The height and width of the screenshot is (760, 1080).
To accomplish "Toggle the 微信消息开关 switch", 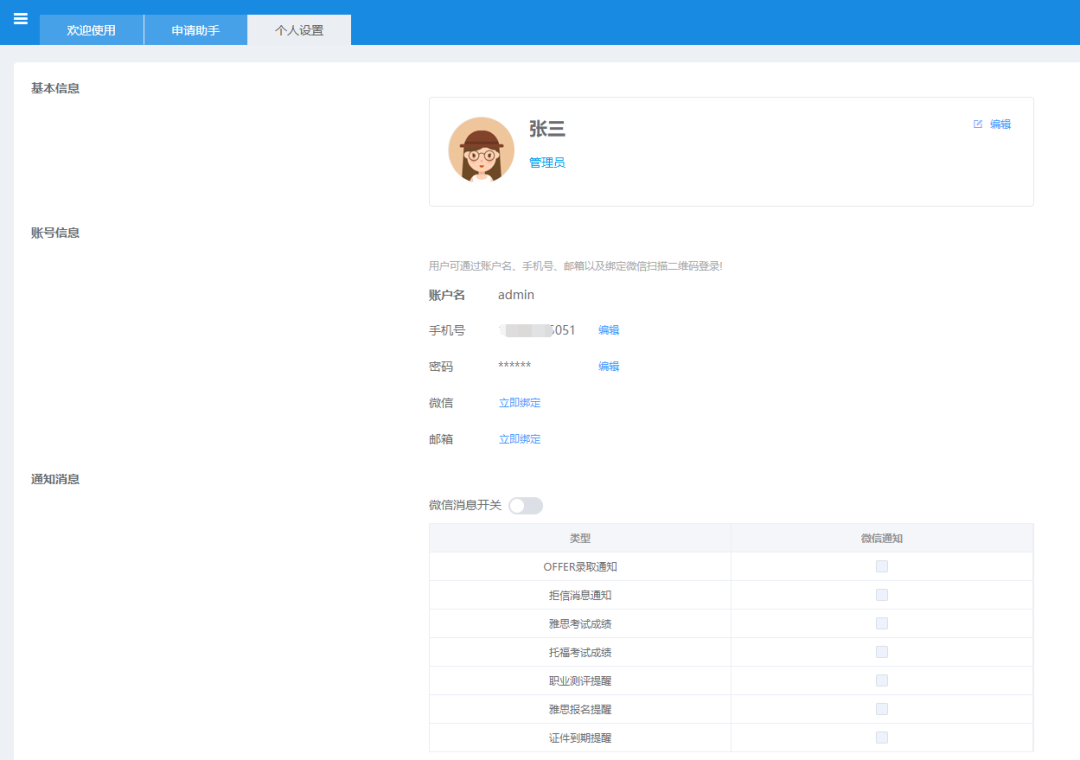I will click(525, 505).
